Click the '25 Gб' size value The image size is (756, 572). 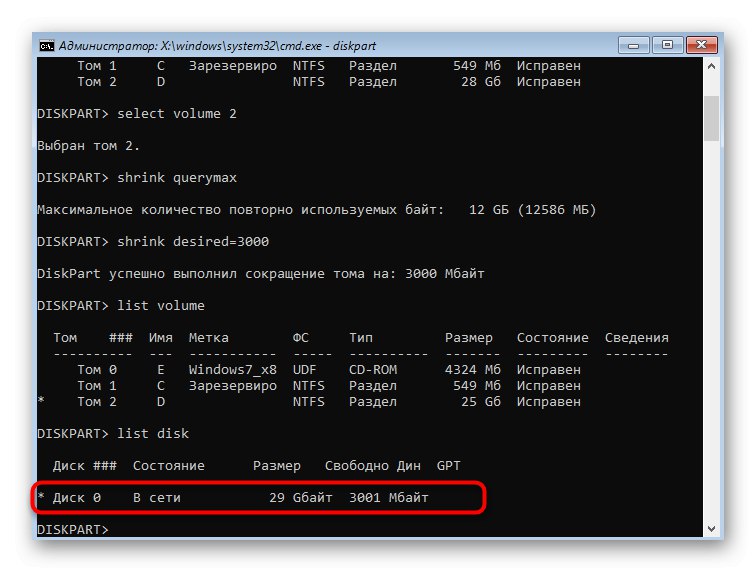click(x=481, y=402)
